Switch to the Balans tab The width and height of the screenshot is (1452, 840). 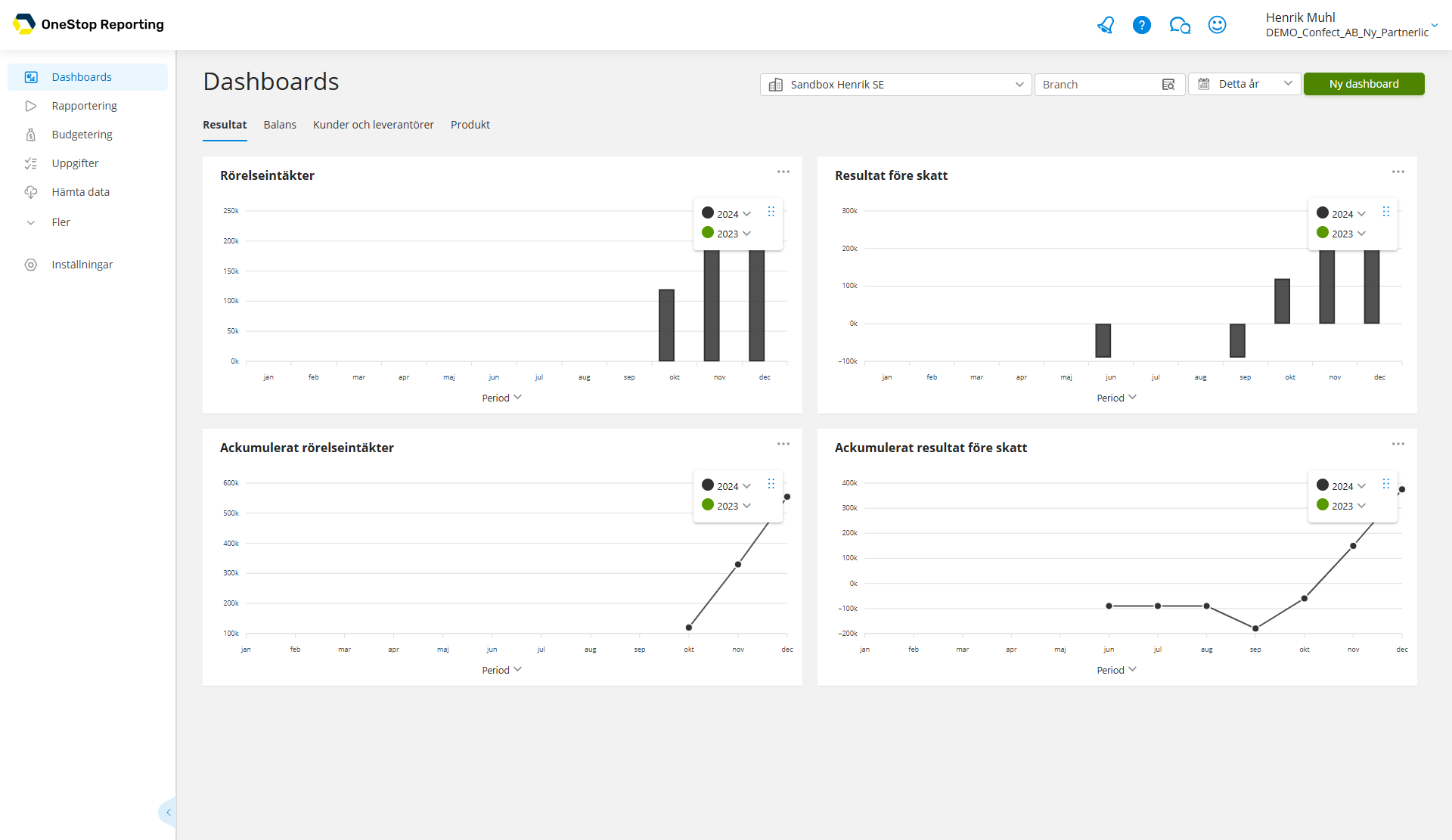click(280, 125)
